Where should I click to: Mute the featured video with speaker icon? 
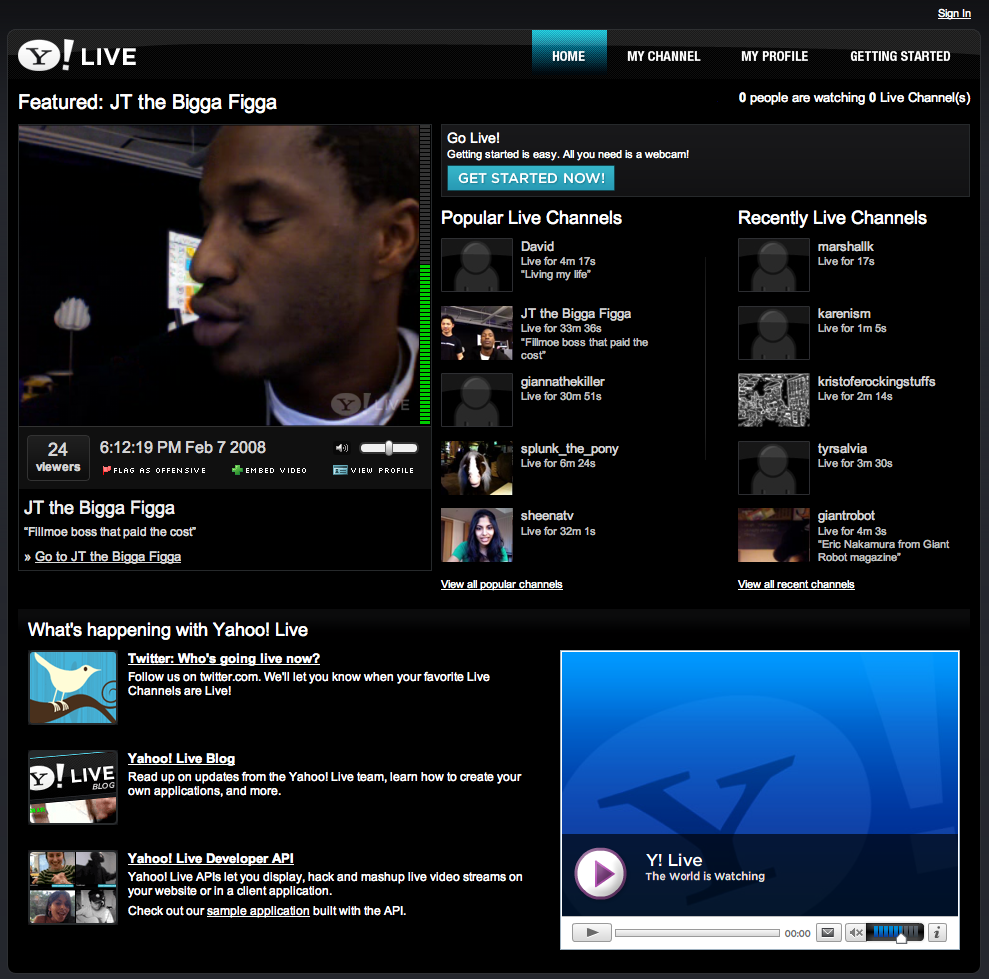[x=342, y=448]
